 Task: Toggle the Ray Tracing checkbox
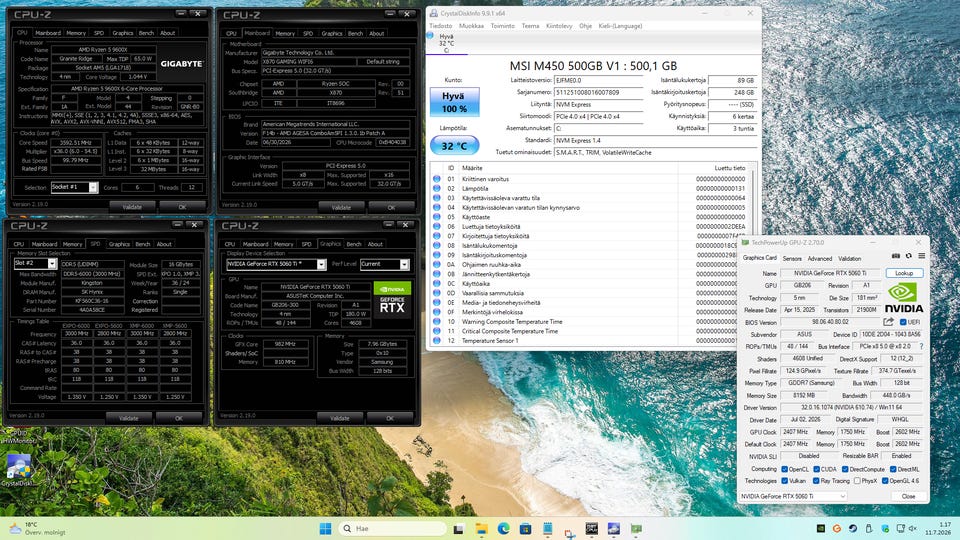[816, 481]
